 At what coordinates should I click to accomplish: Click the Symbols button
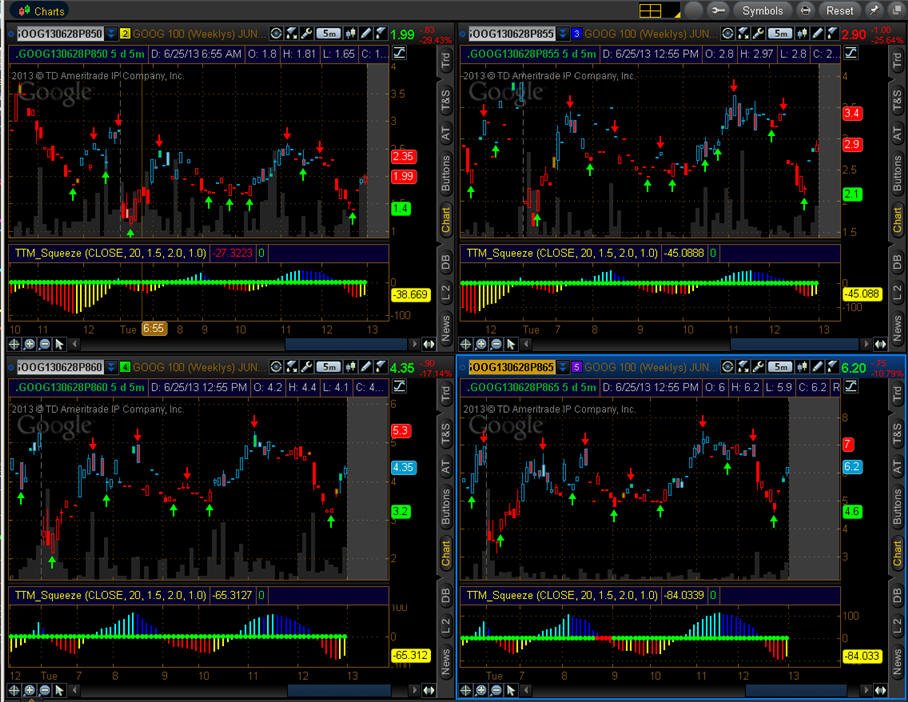[x=762, y=10]
